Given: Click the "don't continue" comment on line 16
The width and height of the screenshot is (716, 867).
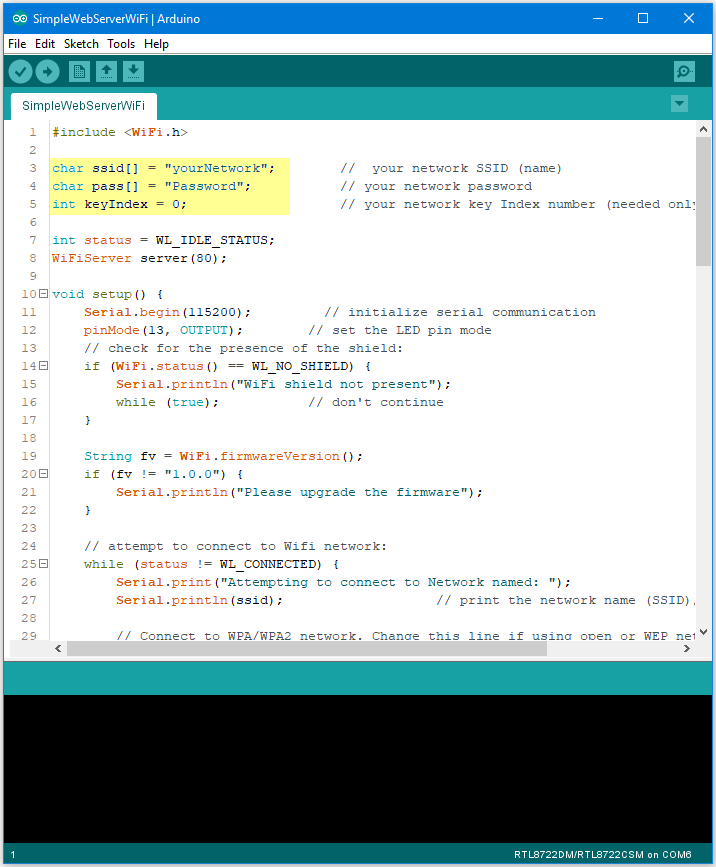Looking at the screenshot, I should 376,402.
